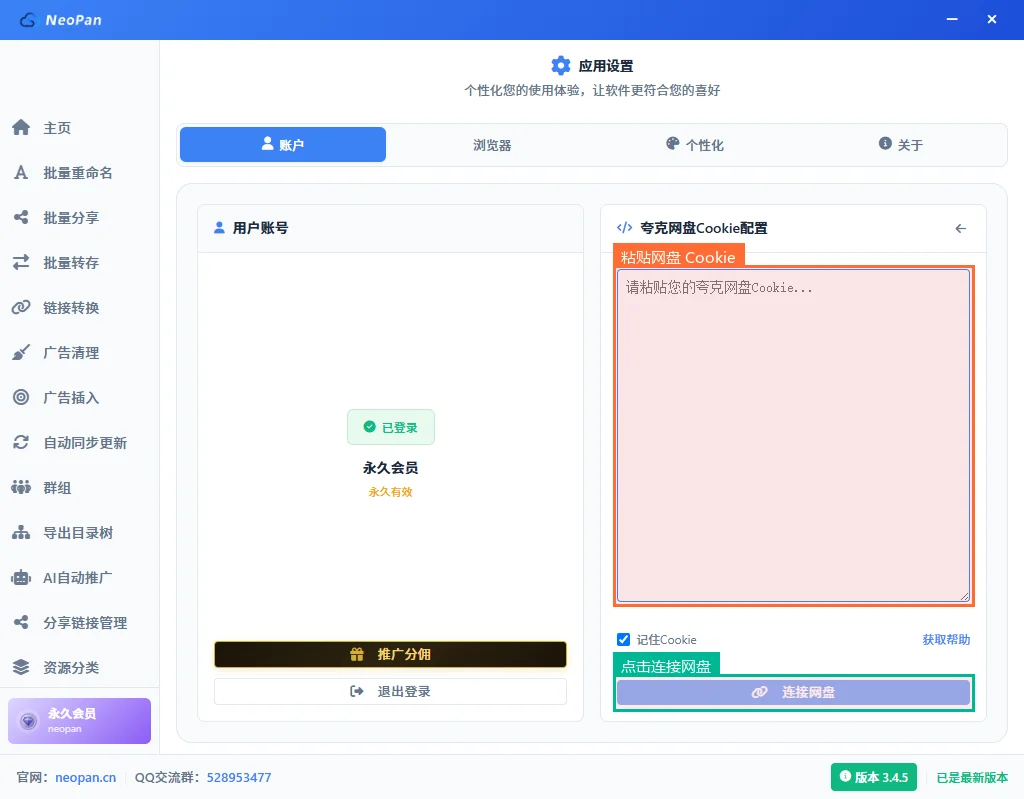Viewport: 1024px width, 799px height.
Task: Click the gear icon beside 应用设置
Action: pyautogui.click(x=560, y=65)
